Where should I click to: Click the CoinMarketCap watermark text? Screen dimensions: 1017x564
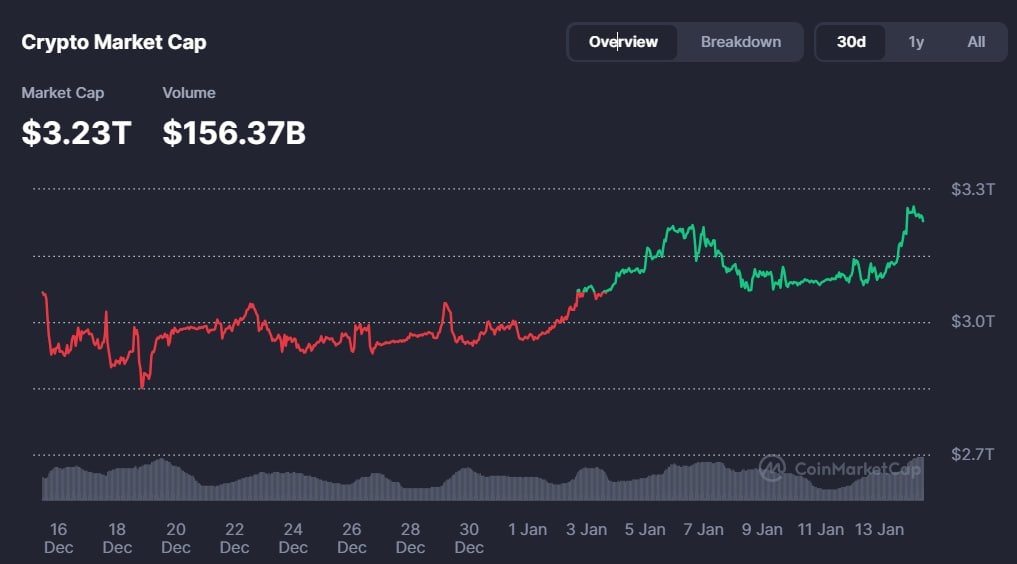tap(857, 469)
